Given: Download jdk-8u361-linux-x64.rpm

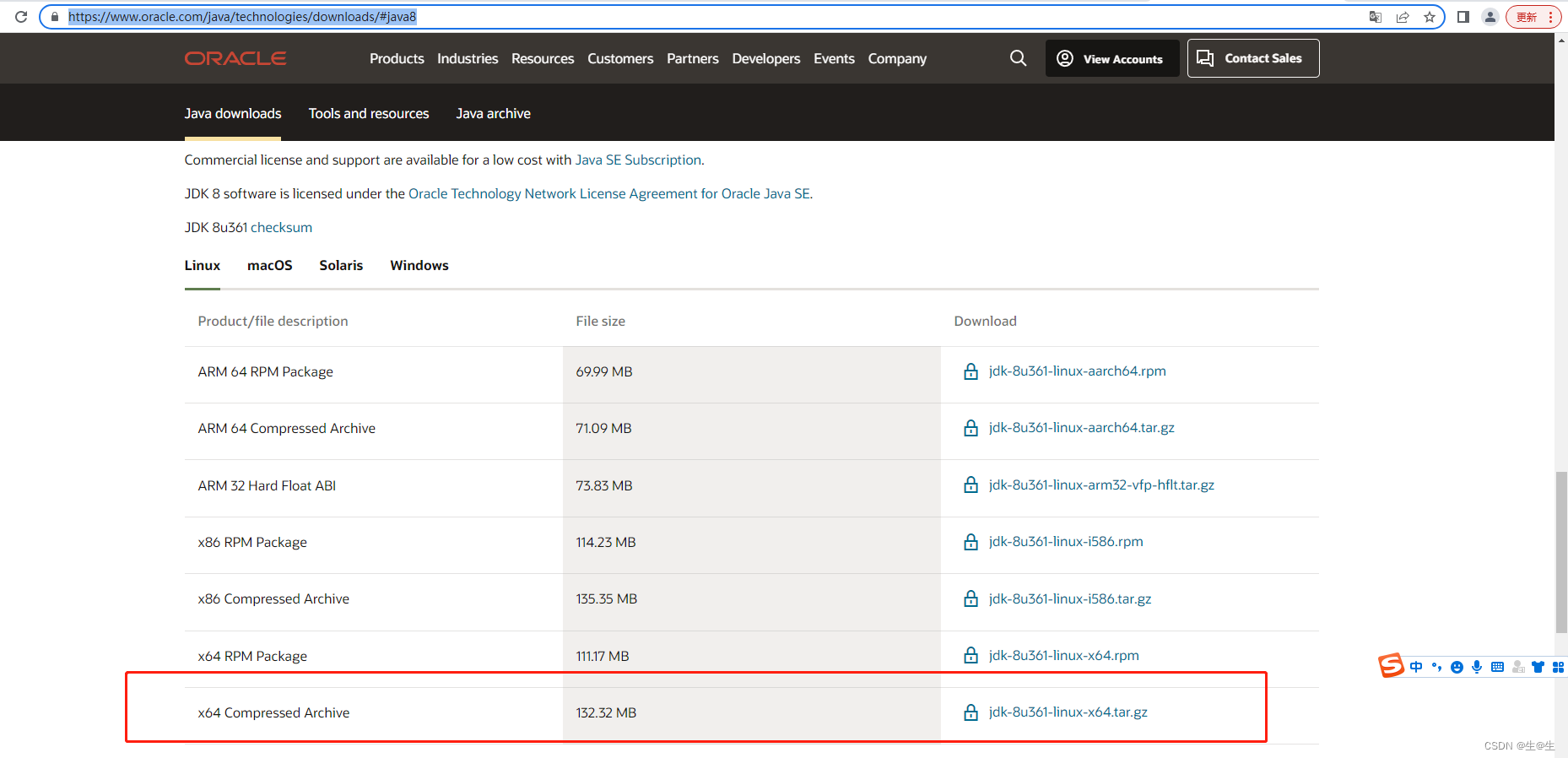Looking at the screenshot, I should (1064, 655).
